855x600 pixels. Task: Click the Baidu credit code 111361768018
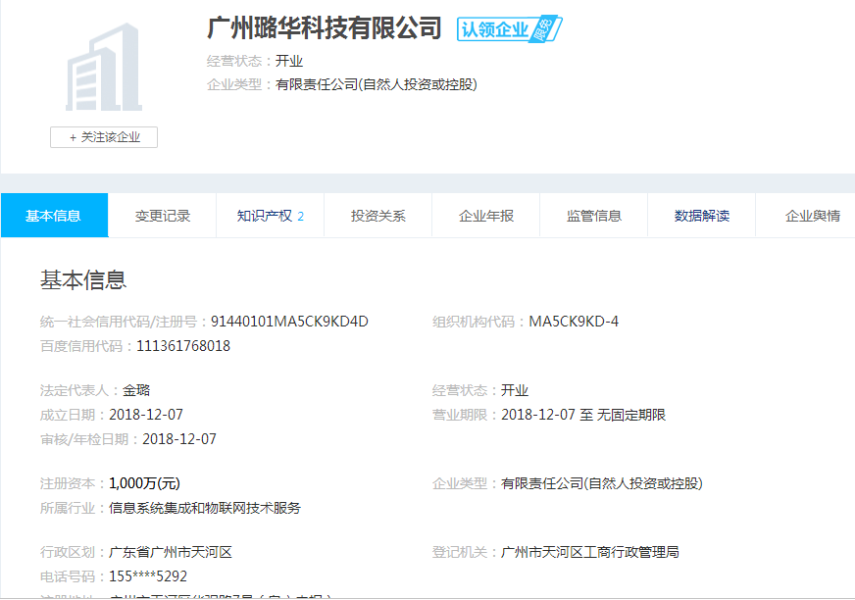[x=183, y=346]
